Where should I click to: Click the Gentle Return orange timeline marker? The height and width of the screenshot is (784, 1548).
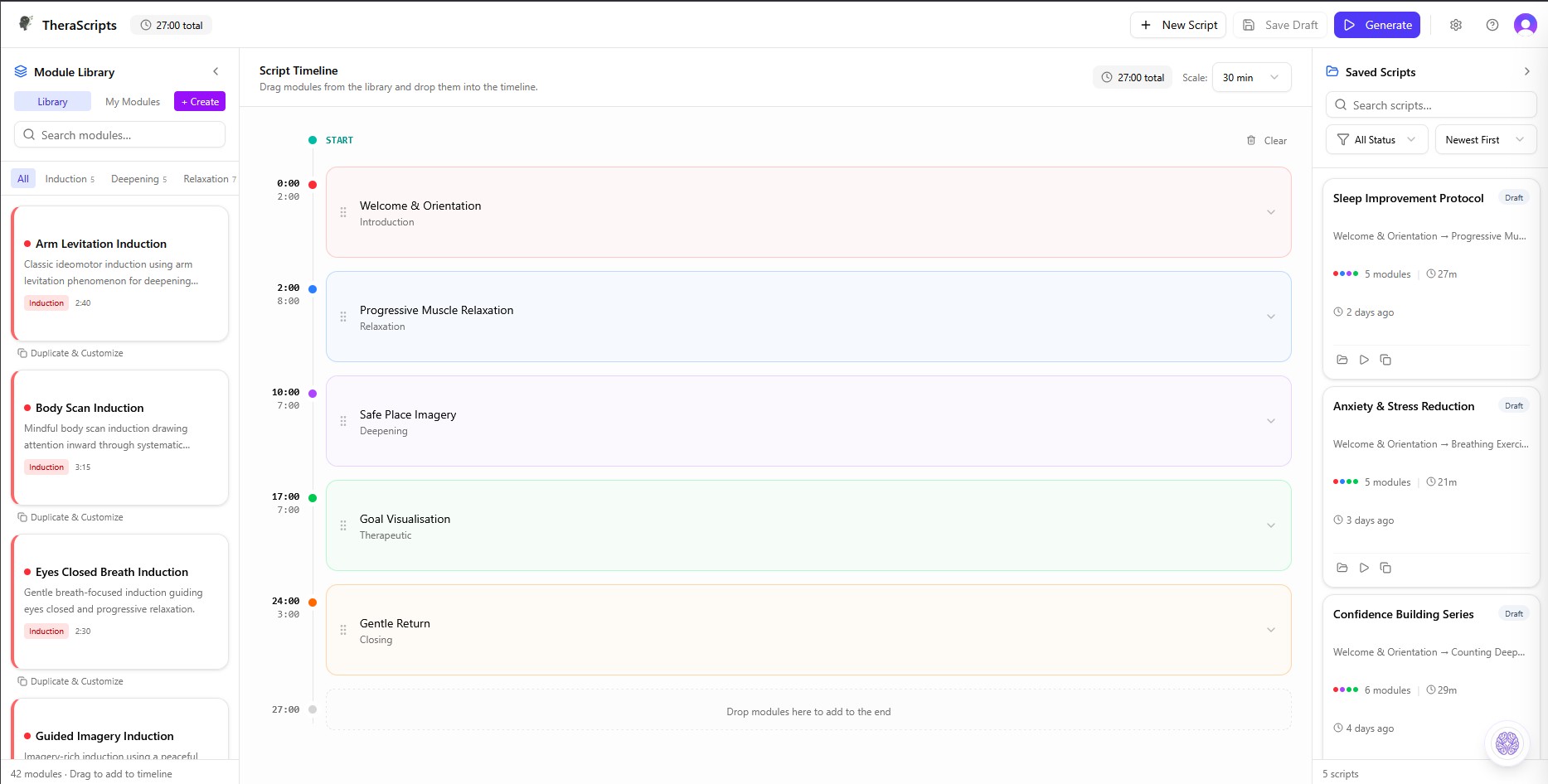(312, 603)
